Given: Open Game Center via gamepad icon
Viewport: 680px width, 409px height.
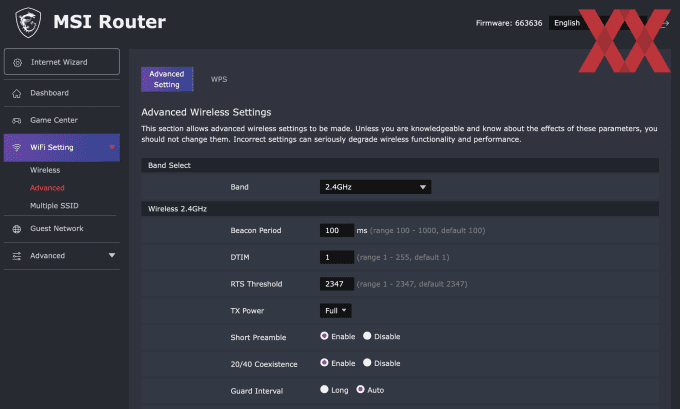Looking at the screenshot, I should click(16, 121).
